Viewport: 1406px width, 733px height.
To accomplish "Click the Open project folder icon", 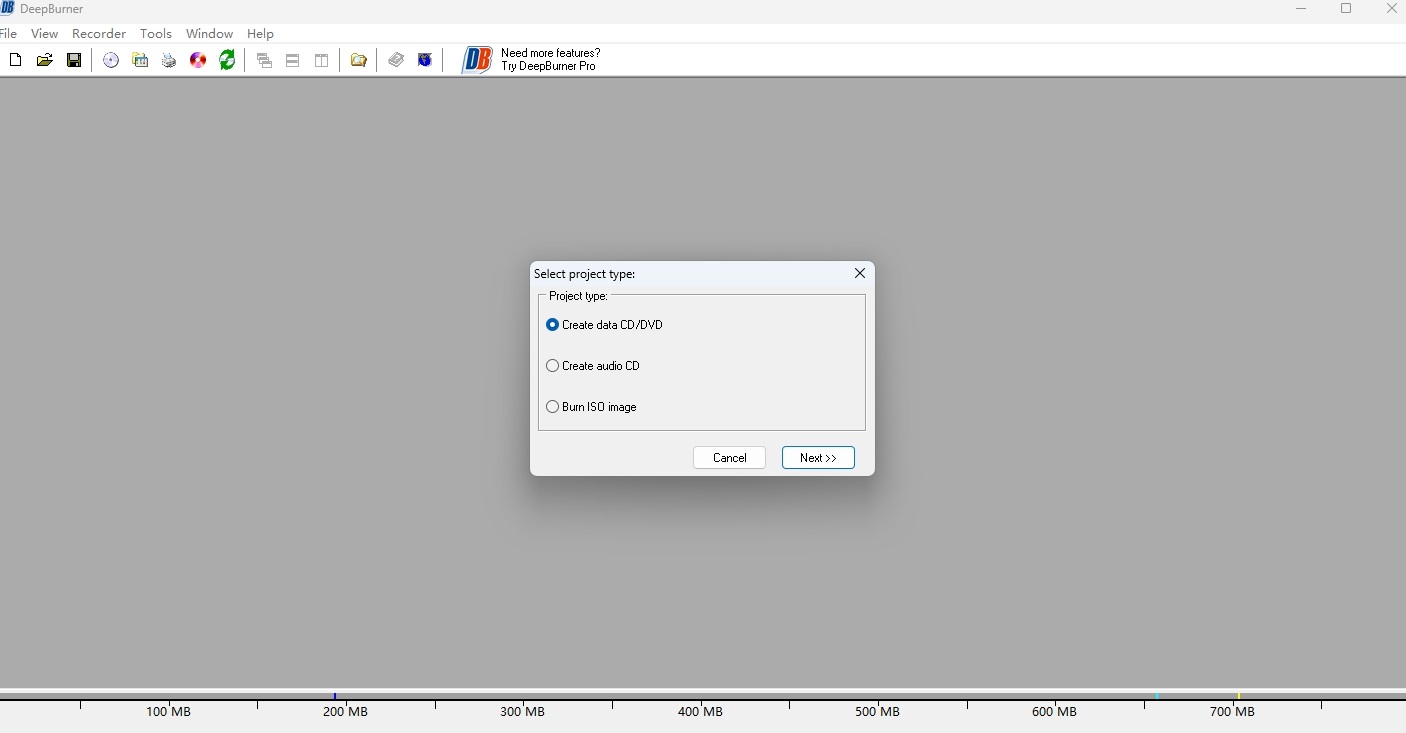I will (44, 60).
